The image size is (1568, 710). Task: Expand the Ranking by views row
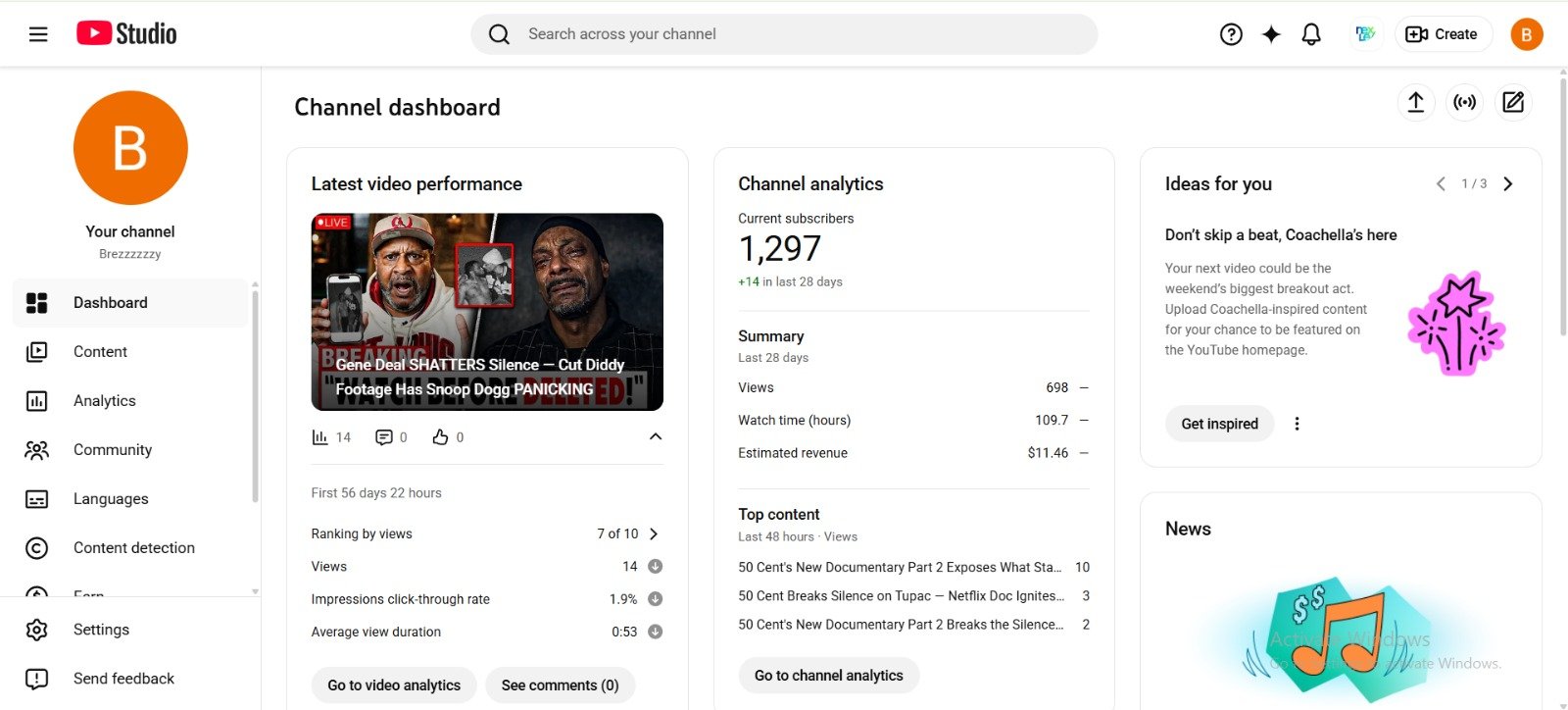654,533
